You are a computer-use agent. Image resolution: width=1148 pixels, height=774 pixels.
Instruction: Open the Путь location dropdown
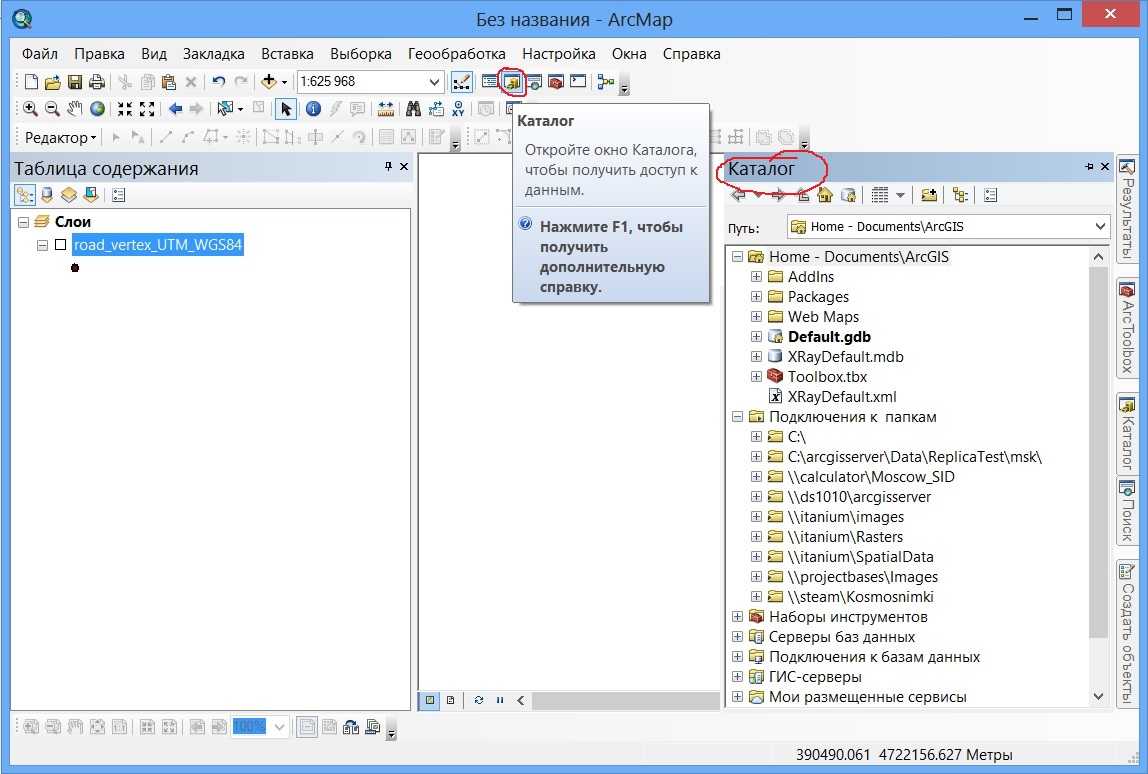click(1100, 226)
